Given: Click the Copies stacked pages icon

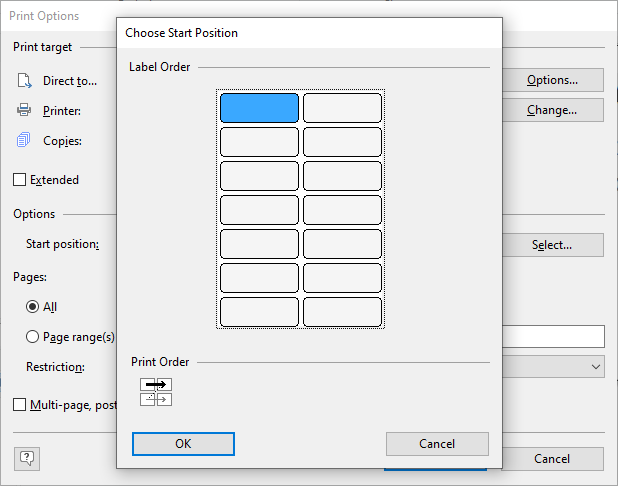Looking at the screenshot, I should pyautogui.click(x=23, y=140).
